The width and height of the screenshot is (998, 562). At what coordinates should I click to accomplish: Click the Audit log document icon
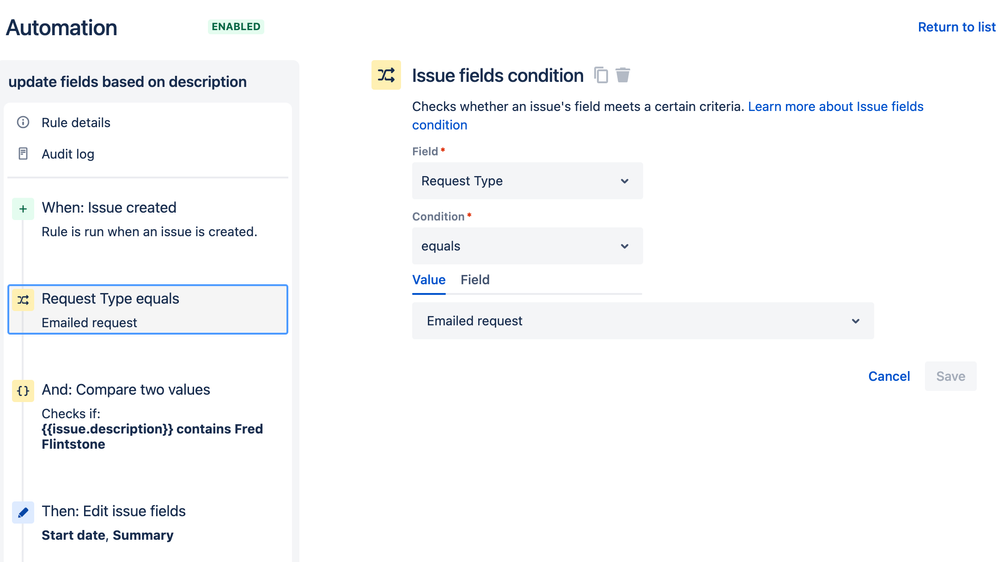coord(23,154)
